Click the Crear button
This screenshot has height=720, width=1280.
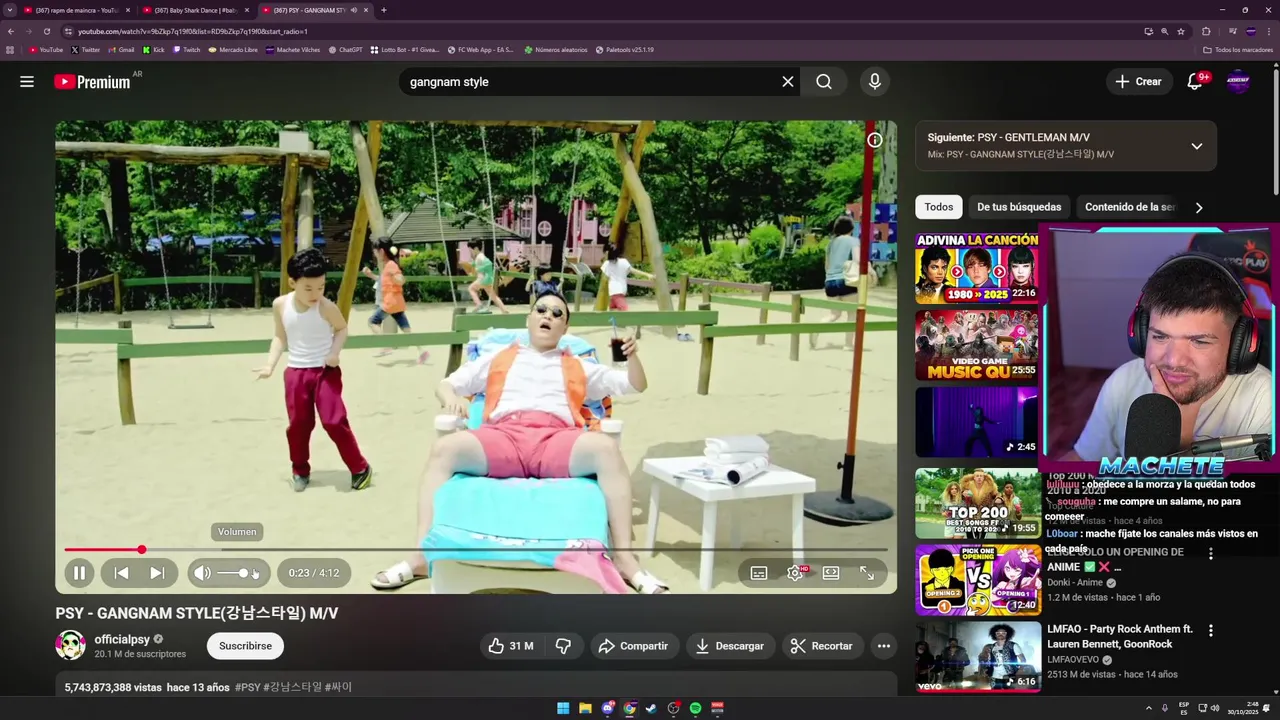point(1139,82)
